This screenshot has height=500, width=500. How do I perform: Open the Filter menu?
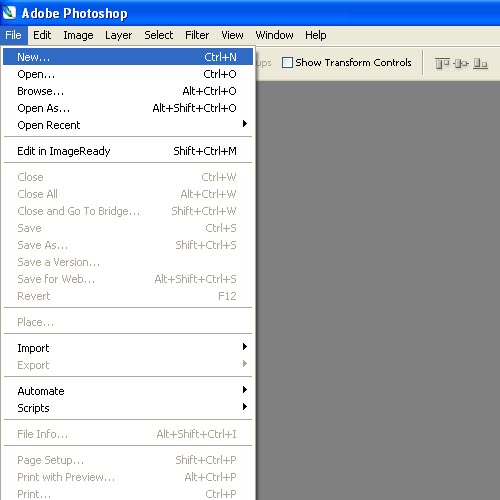(x=197, y=35)
